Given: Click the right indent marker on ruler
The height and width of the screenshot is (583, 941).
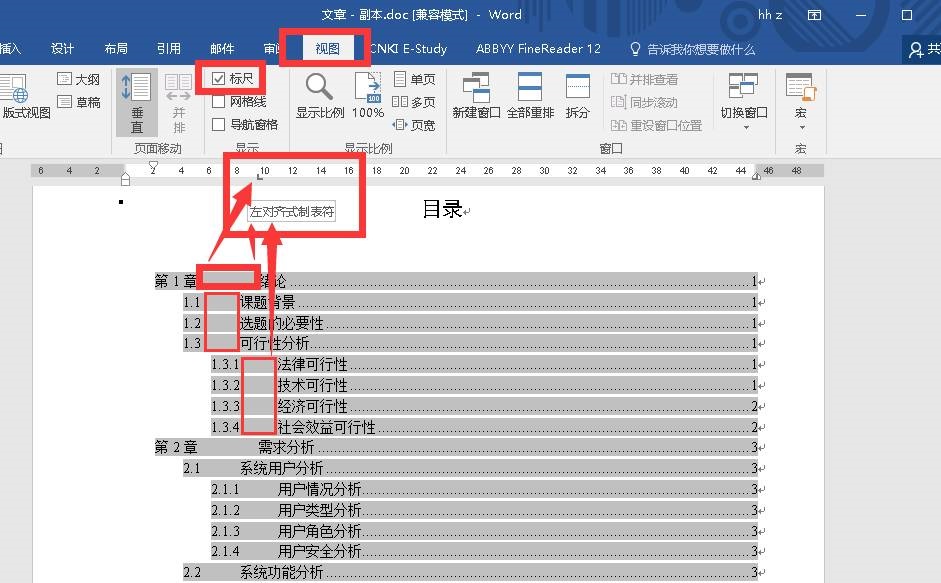Looking at the screenshot, I should (x=756, y=175).
